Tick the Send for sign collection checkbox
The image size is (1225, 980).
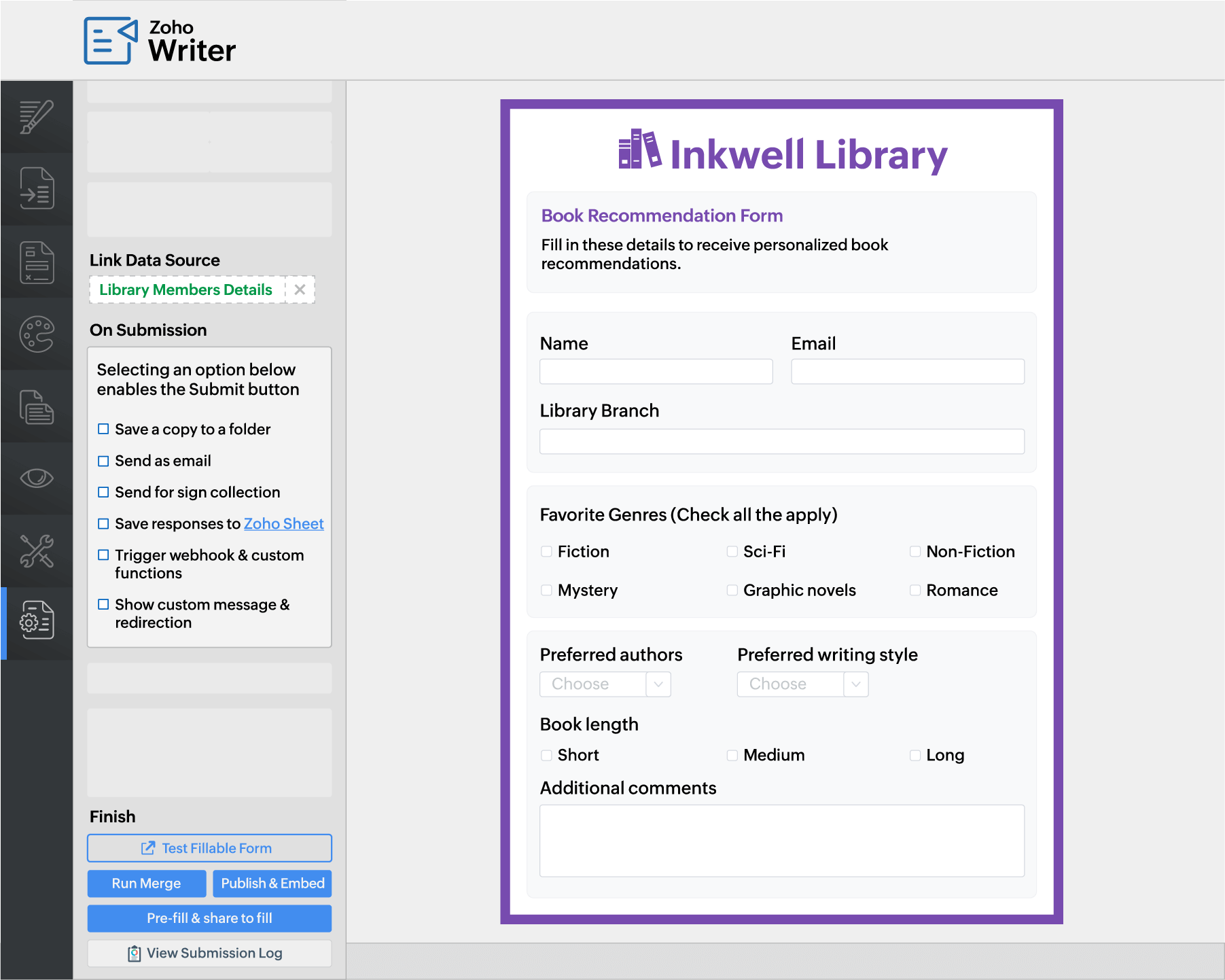click(103, 492)
